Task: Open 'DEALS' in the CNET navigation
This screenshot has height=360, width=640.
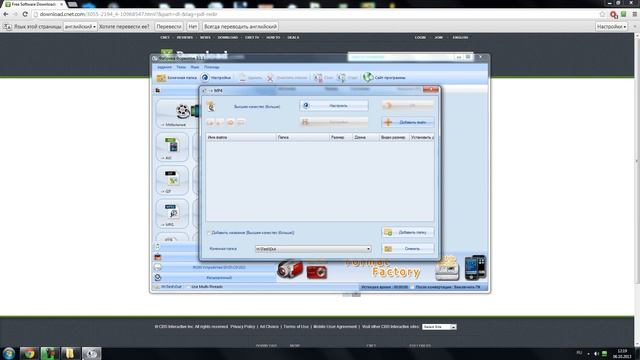Action: [293, 38]
